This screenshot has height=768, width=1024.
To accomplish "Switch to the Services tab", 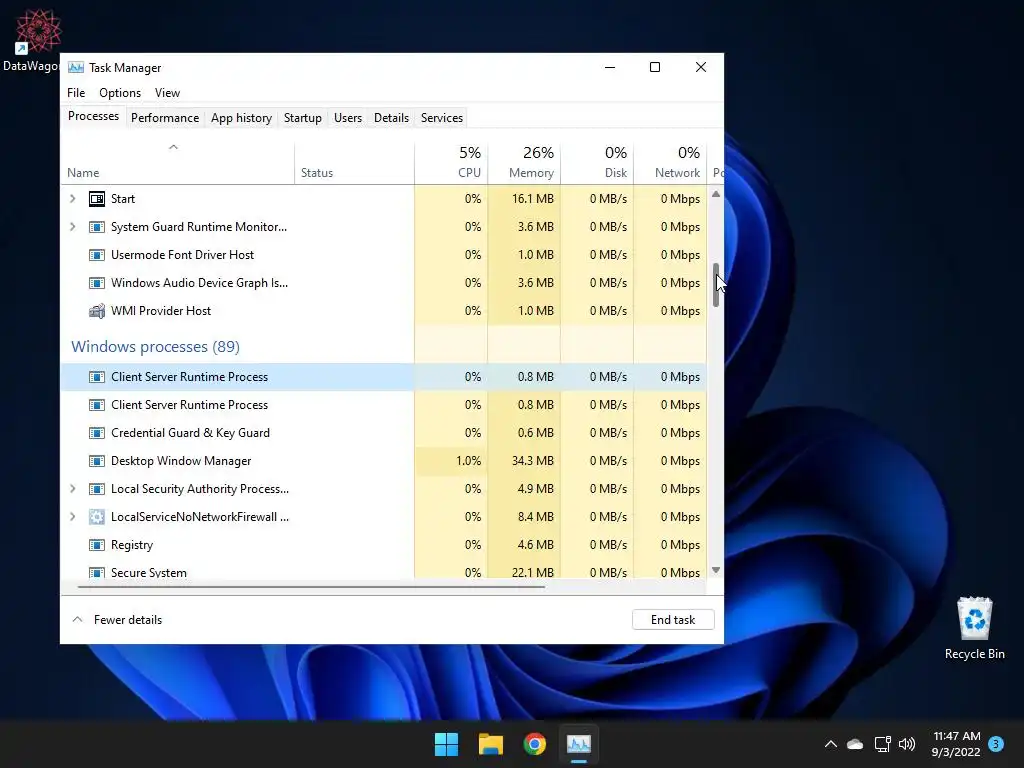I will [441, 118].
